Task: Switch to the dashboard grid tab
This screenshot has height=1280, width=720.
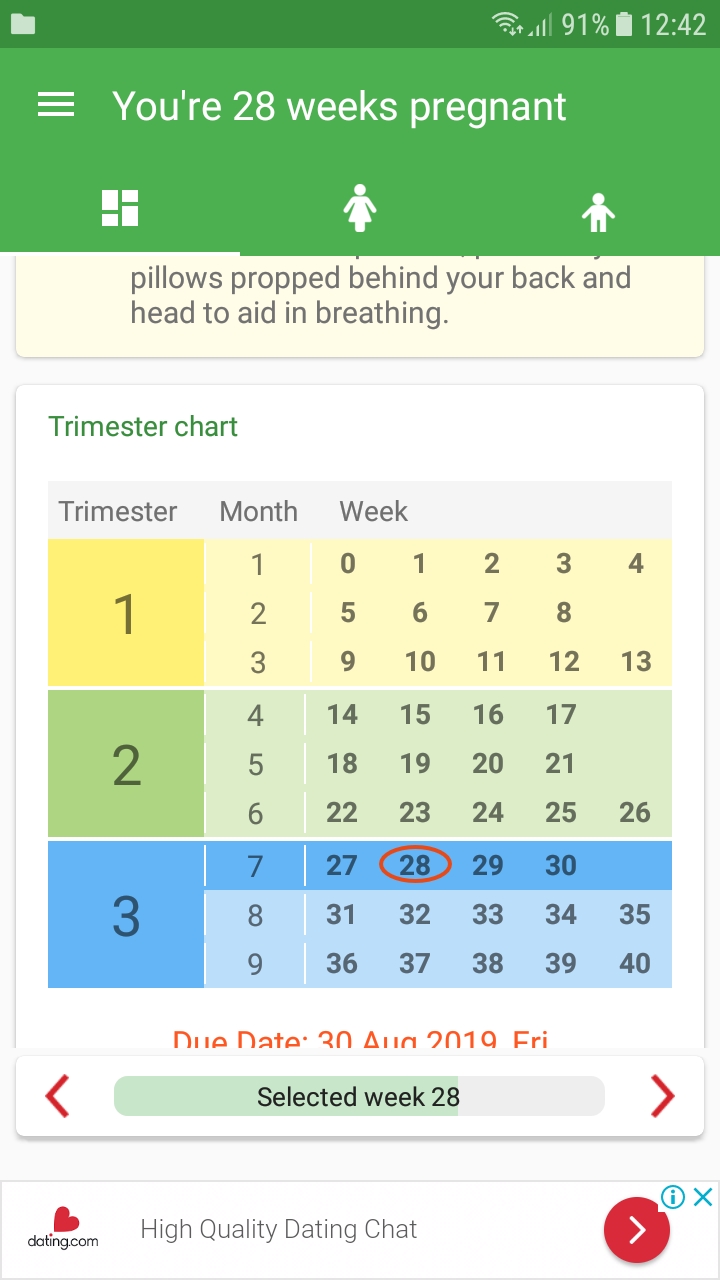Action: 120,208
